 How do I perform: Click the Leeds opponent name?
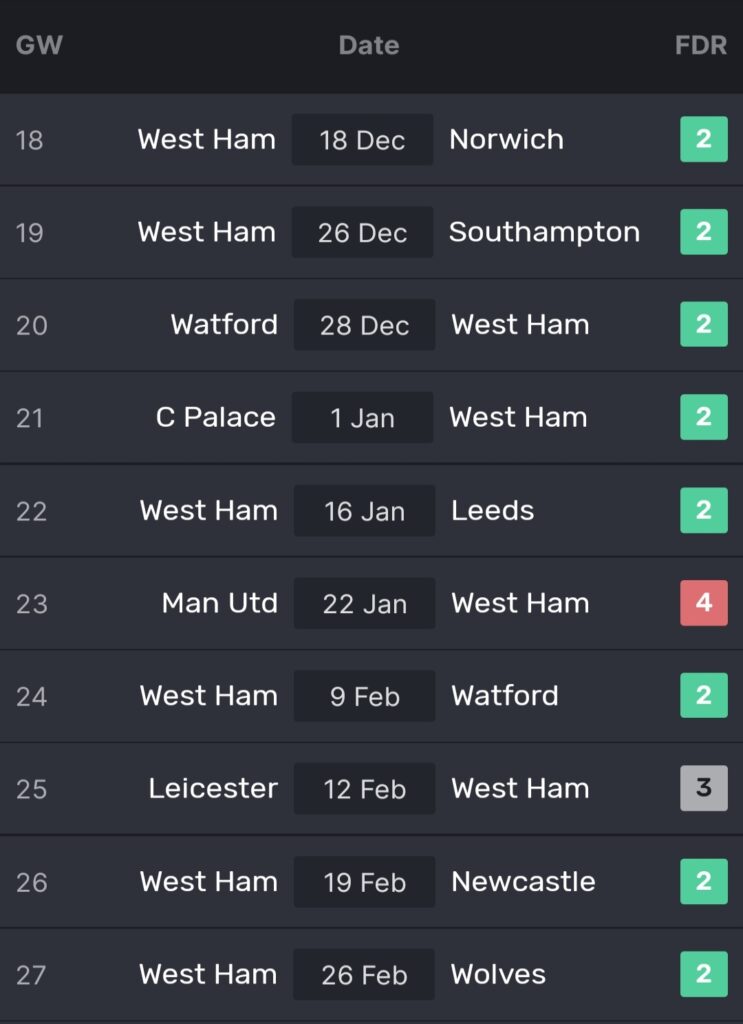[492, 510]
